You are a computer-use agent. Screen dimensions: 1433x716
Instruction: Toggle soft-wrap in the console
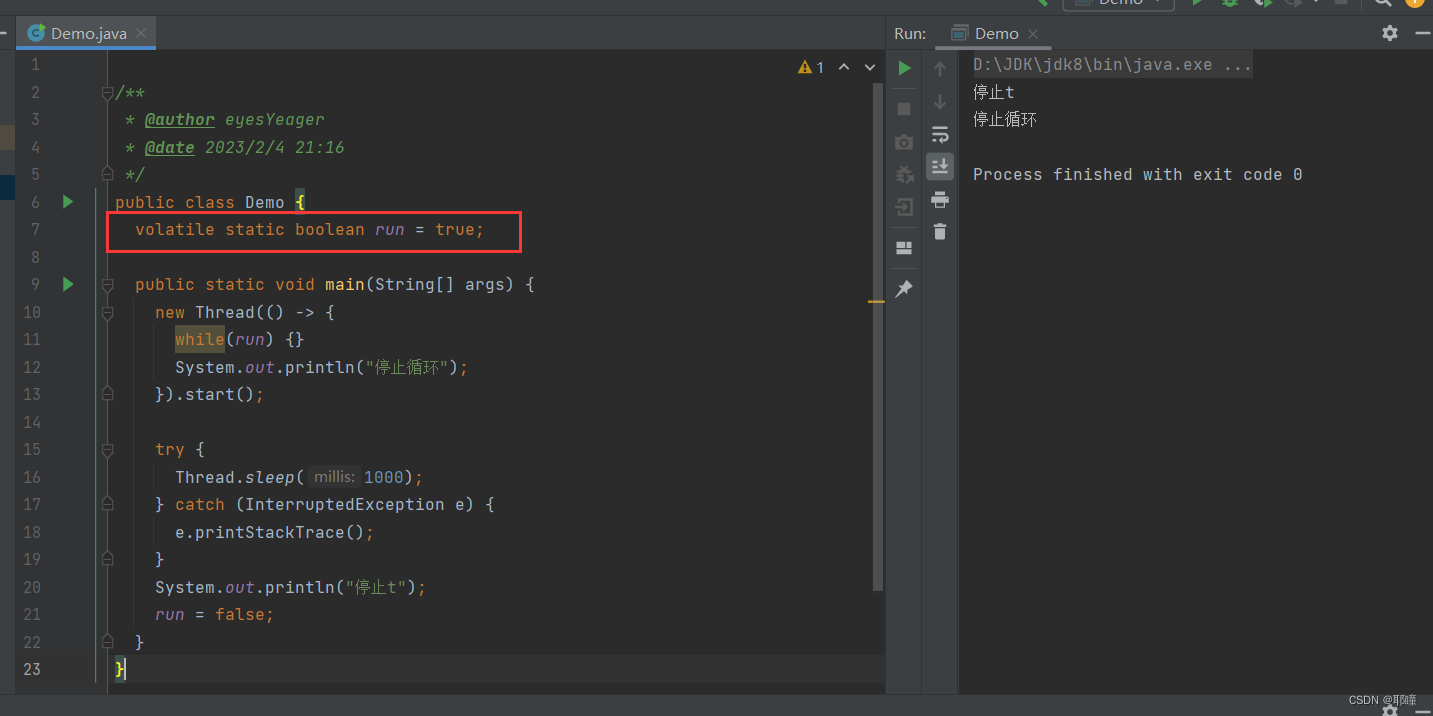939,135
